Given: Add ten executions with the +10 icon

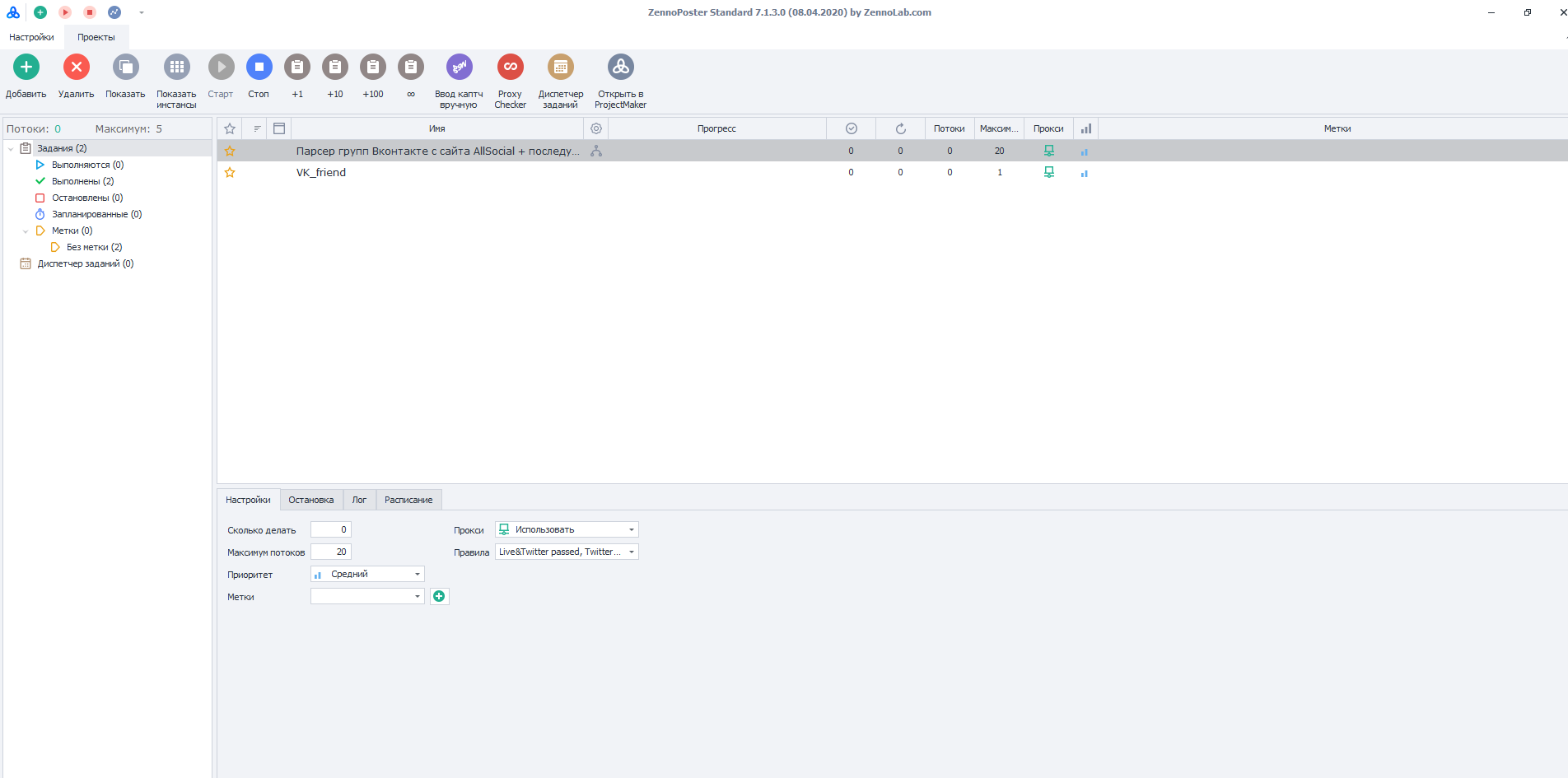Looking at the screenshot, I should click(x=335, y=67).
